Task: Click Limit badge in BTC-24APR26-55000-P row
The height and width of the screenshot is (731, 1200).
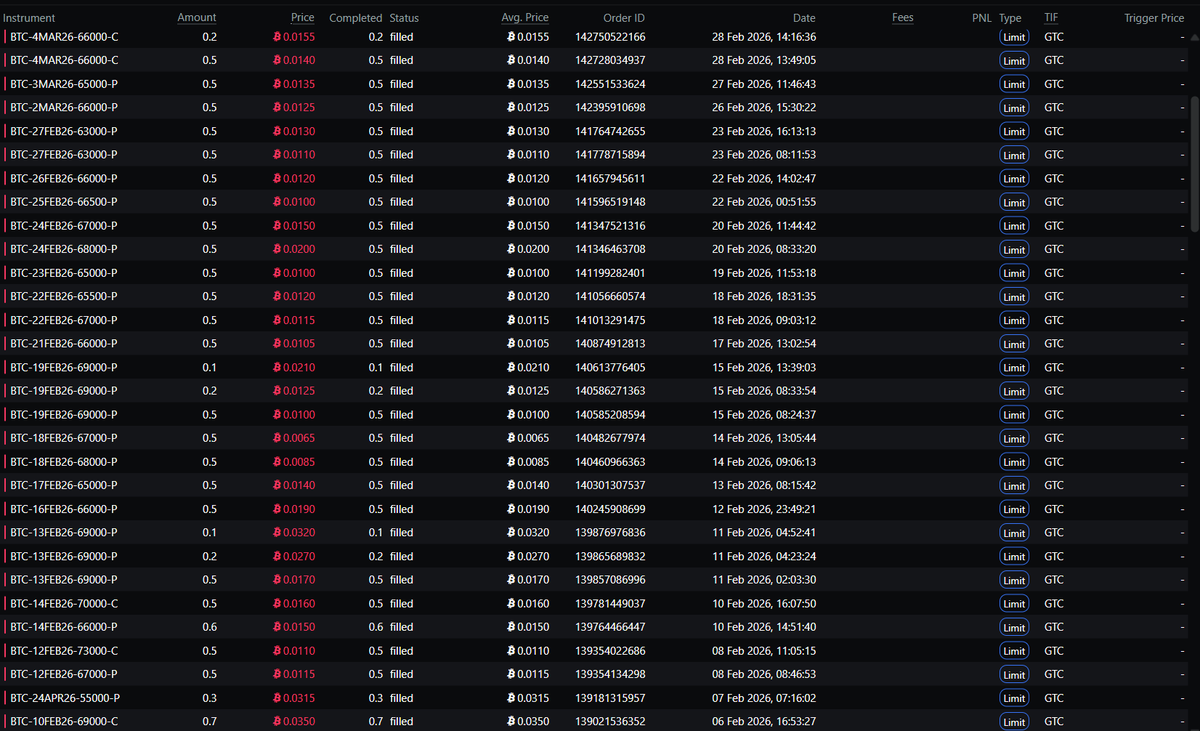Action: [x=1014, y=698]
